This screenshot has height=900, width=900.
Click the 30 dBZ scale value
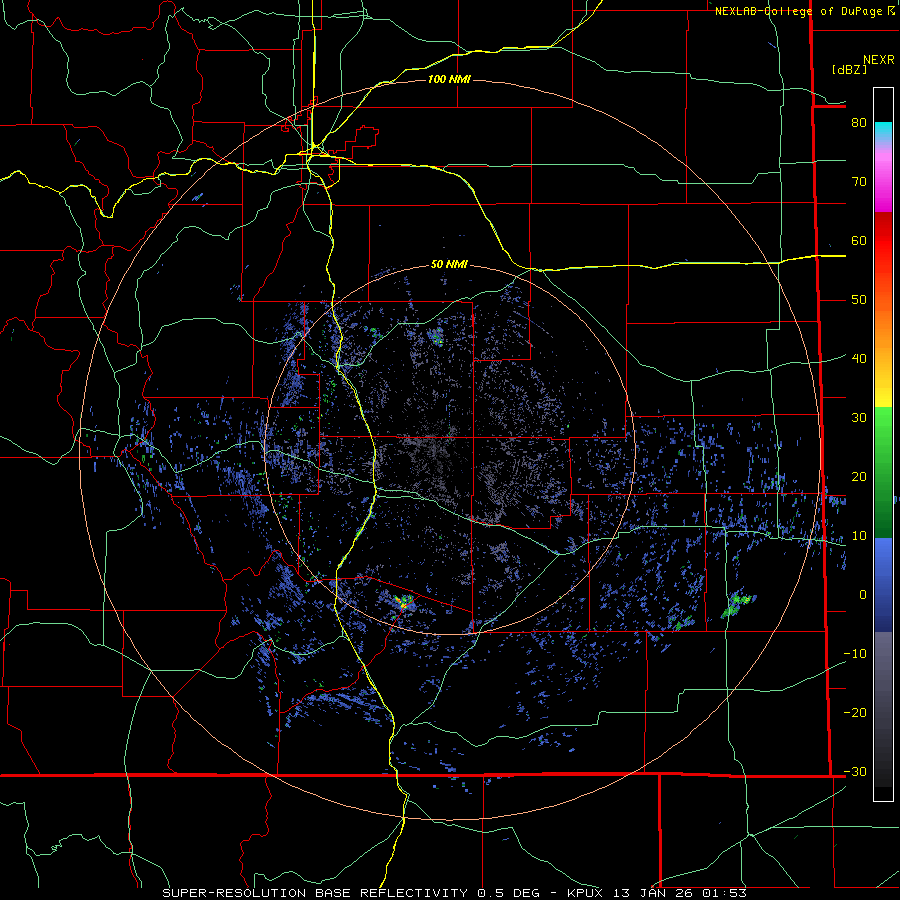pyautogui.click(x=859, y=417)
